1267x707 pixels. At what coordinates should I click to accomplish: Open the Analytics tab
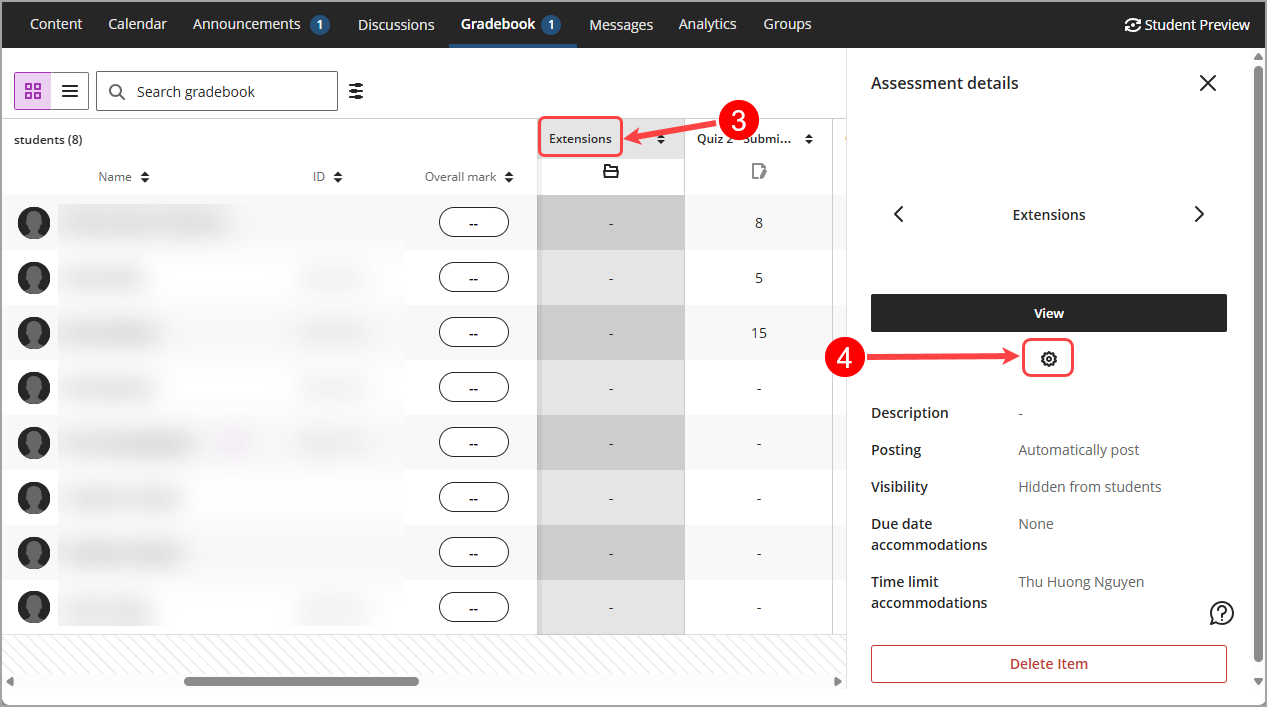(x=707, y=24)
